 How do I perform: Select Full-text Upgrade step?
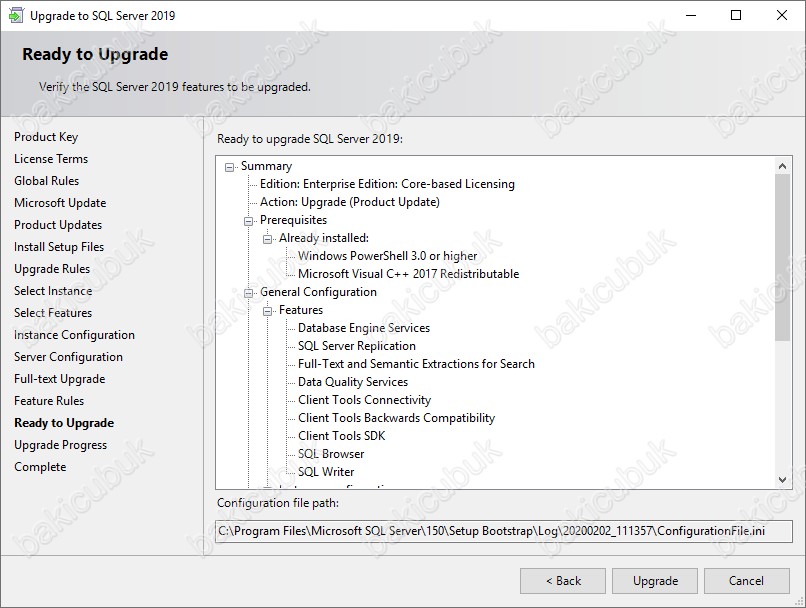(x=60, y=379)
